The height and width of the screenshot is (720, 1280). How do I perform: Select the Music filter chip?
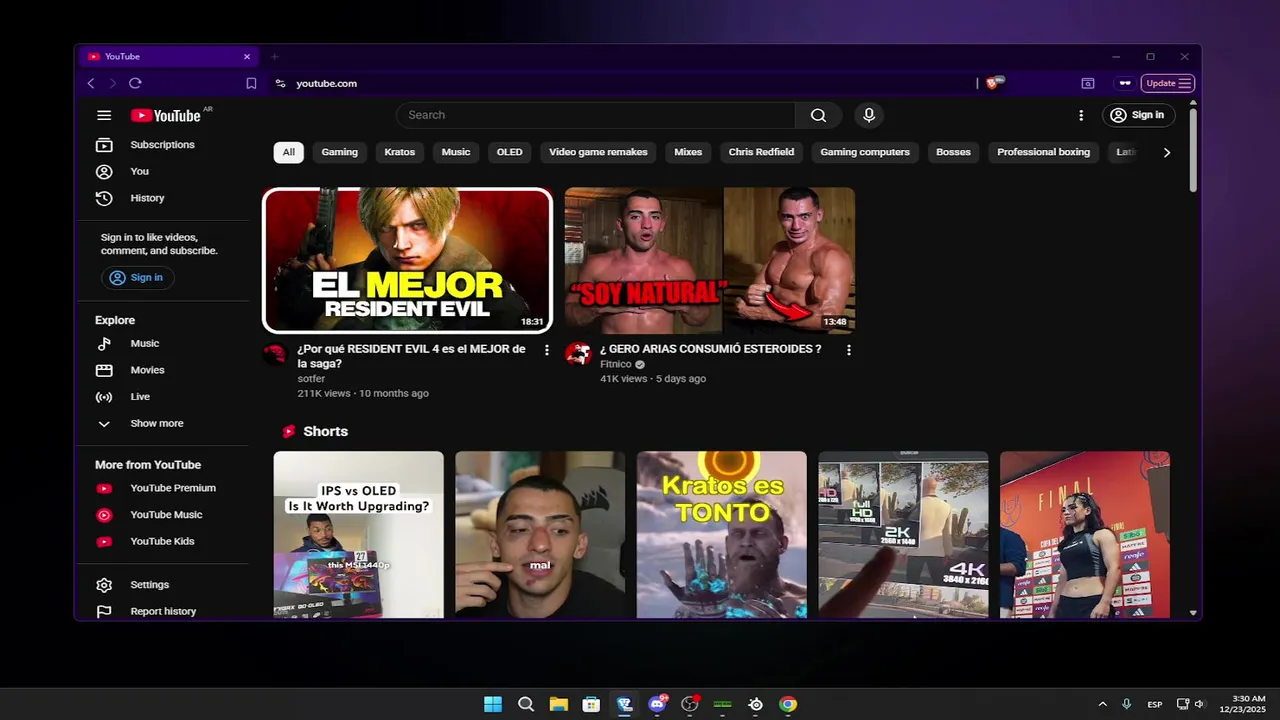pyautogui.click(x=456, y=152)
